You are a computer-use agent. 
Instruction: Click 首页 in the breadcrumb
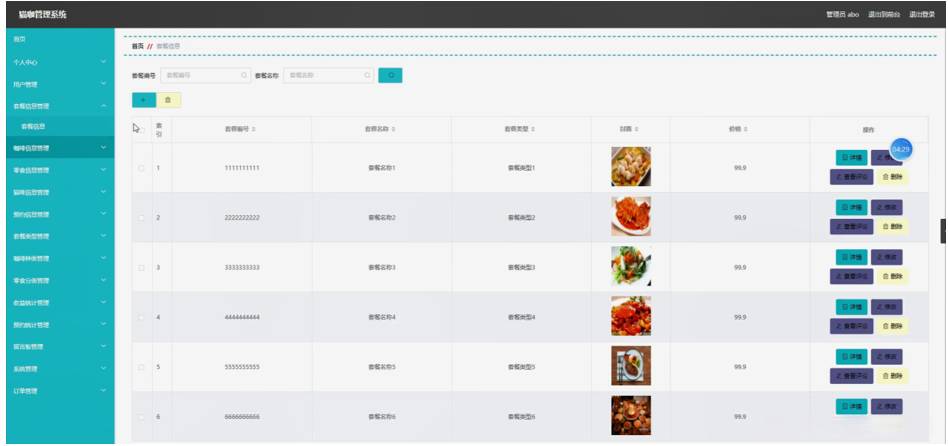[x=138, y=46]
